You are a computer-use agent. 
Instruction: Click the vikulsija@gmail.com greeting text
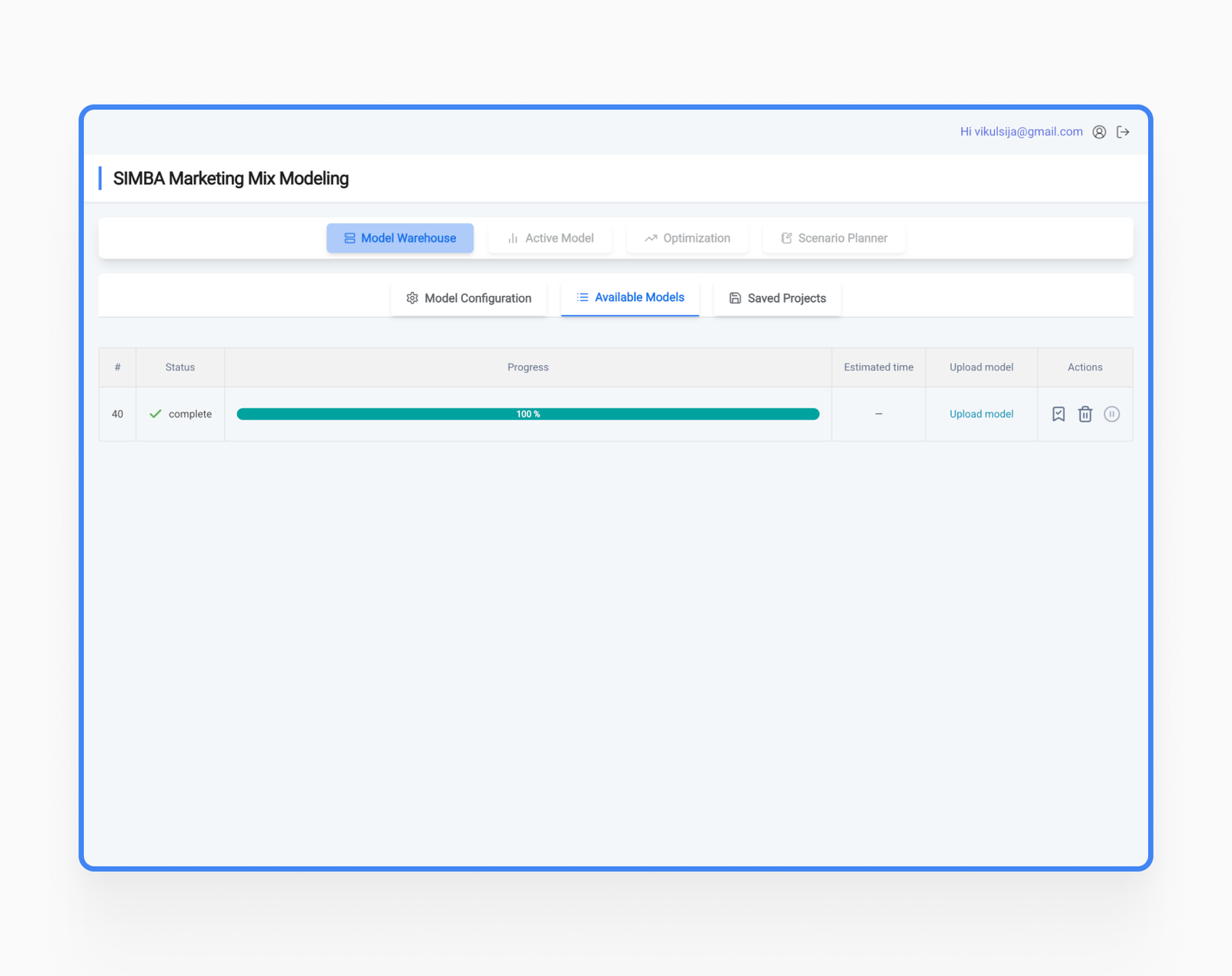(1020, 132)
